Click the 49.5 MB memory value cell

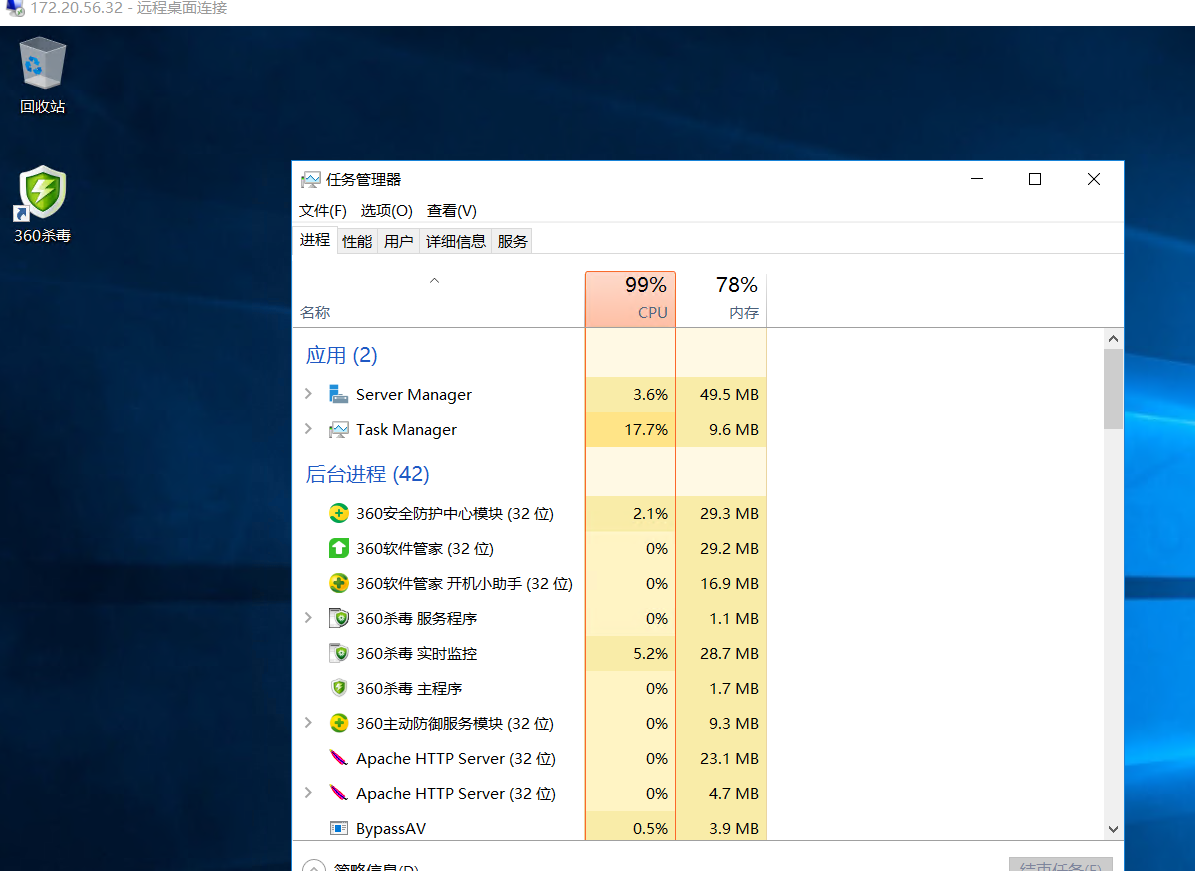point(721,394)
